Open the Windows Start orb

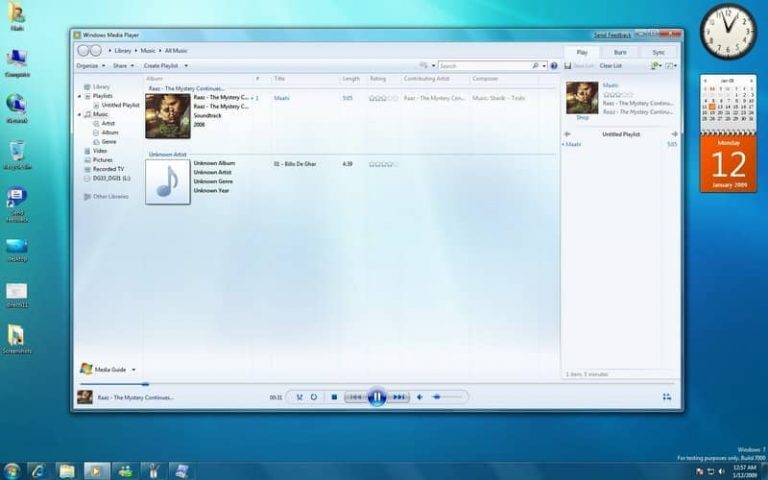(x=11, y=471)
